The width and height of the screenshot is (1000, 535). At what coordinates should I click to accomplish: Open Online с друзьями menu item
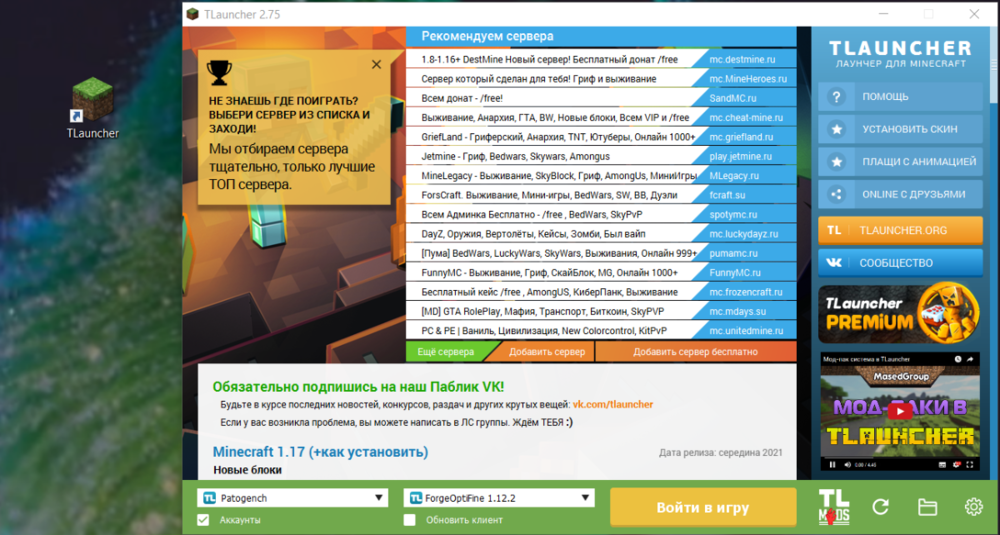[901, 194]
